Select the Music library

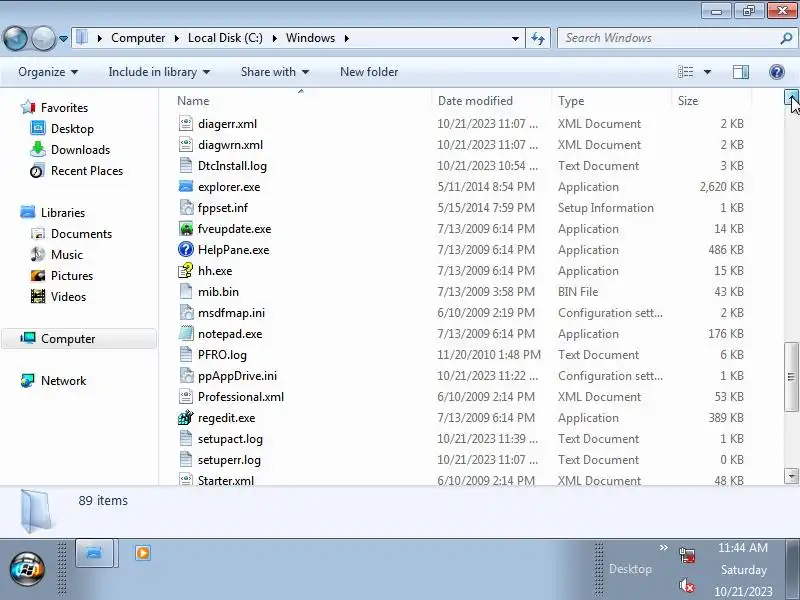point(66,255)
